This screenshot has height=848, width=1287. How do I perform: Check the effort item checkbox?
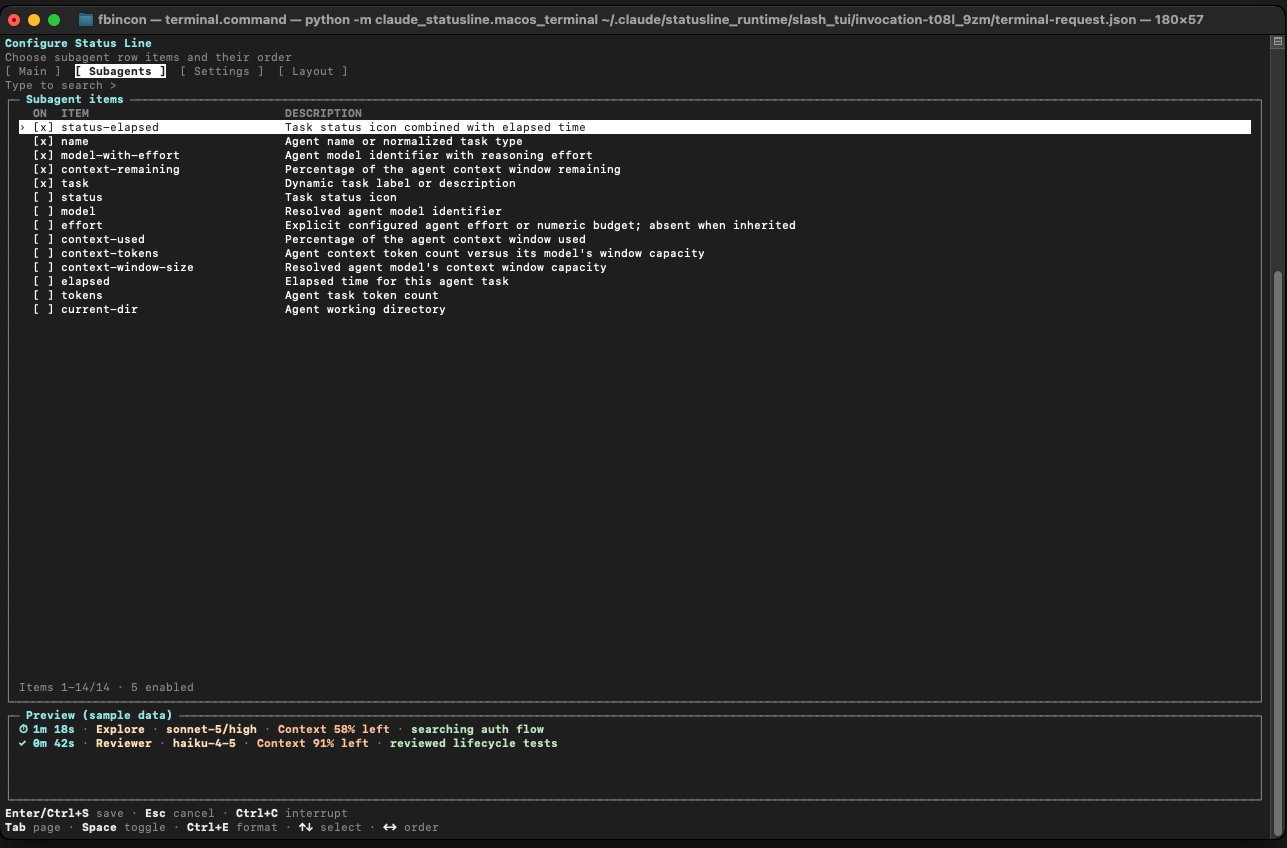(44, 226)
